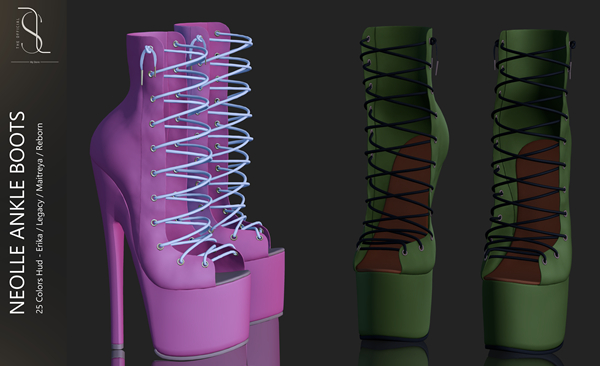Click the '25 Colors Hud' subtitle line
The image size is (600, 366).
[x=40, y=217]
